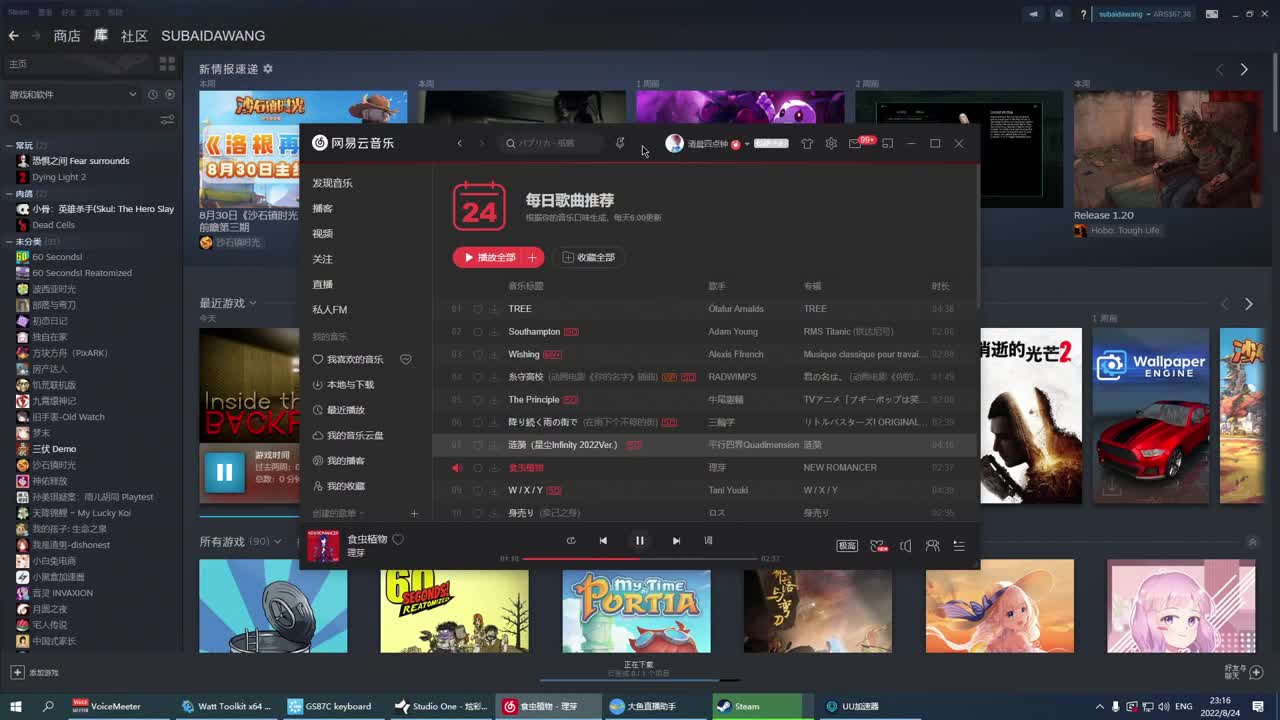Download the song TREE
This screenshot has height=720, width=1280.
494,309
